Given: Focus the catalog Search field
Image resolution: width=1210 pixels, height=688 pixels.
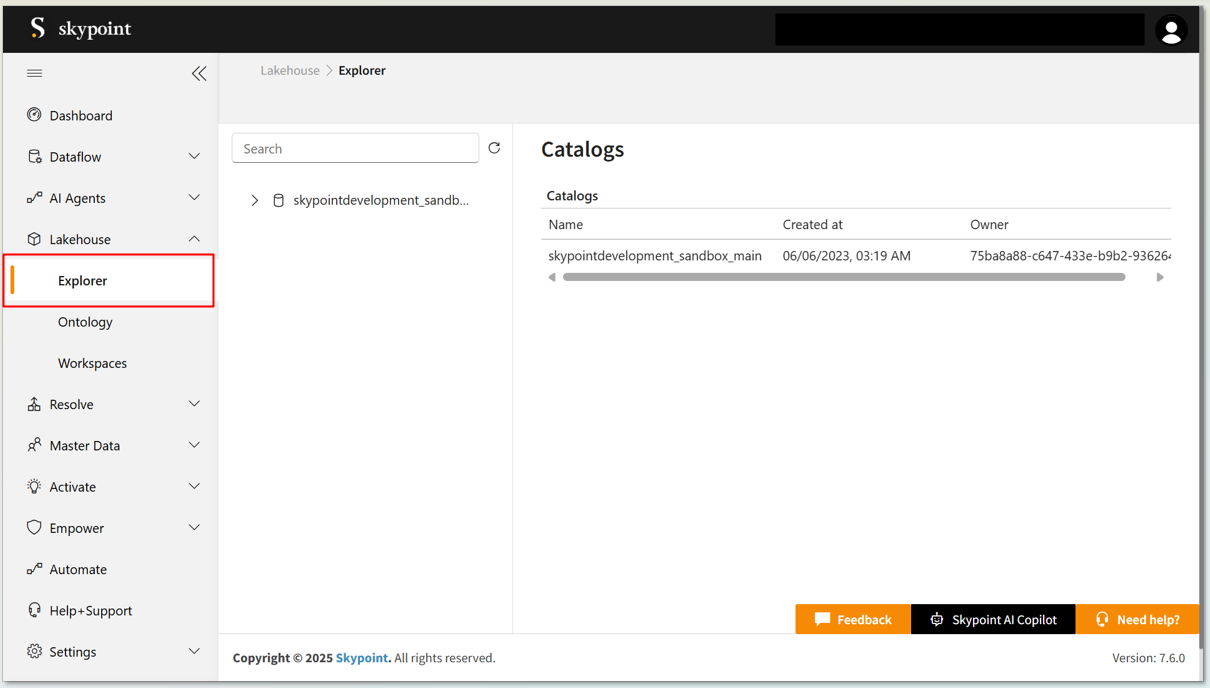Looking at the screenshot, I should click(355, 148).
